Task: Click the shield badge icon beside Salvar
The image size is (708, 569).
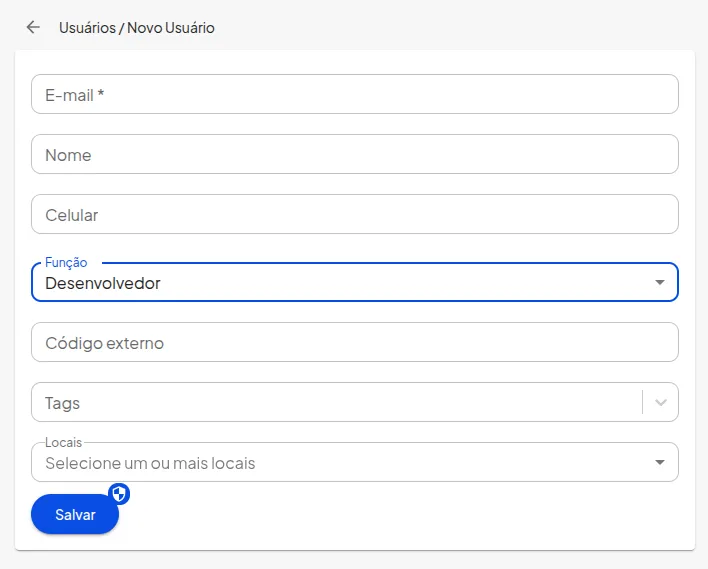Action: (x=119, y=493)
